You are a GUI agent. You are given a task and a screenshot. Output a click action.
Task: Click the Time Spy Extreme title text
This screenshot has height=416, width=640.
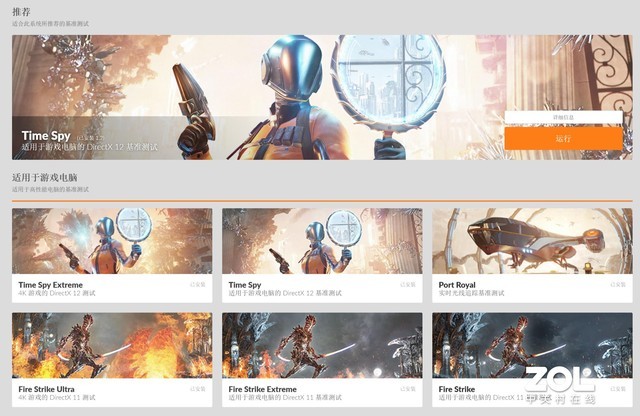point(51,285)
